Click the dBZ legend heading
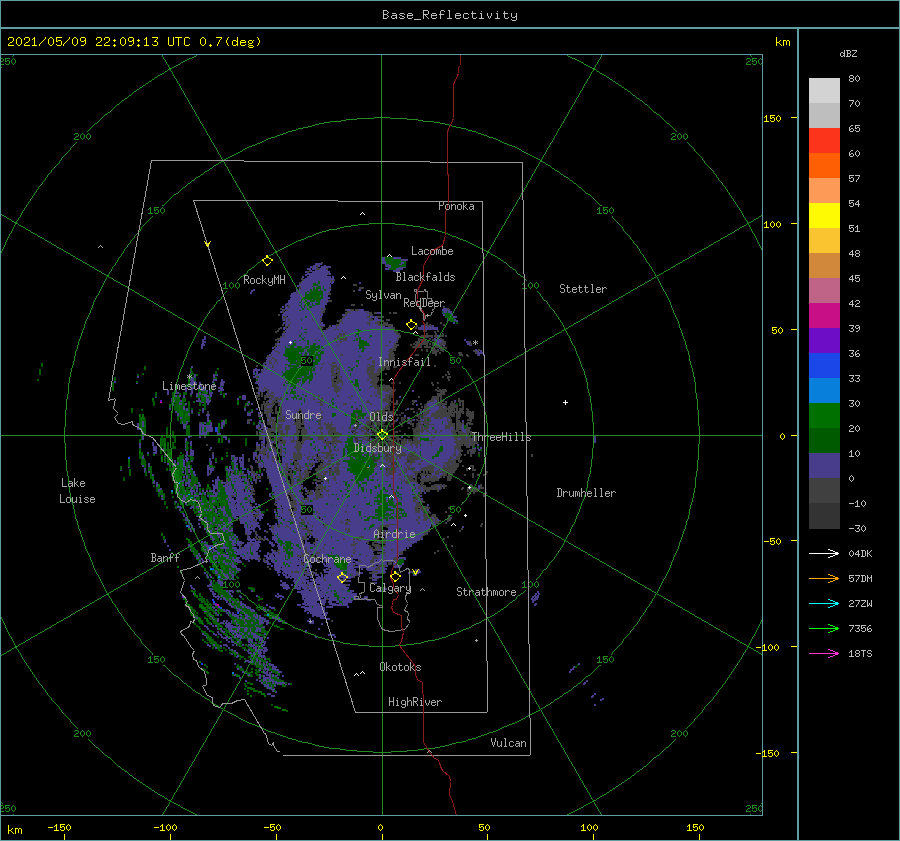 coord(848,53)
